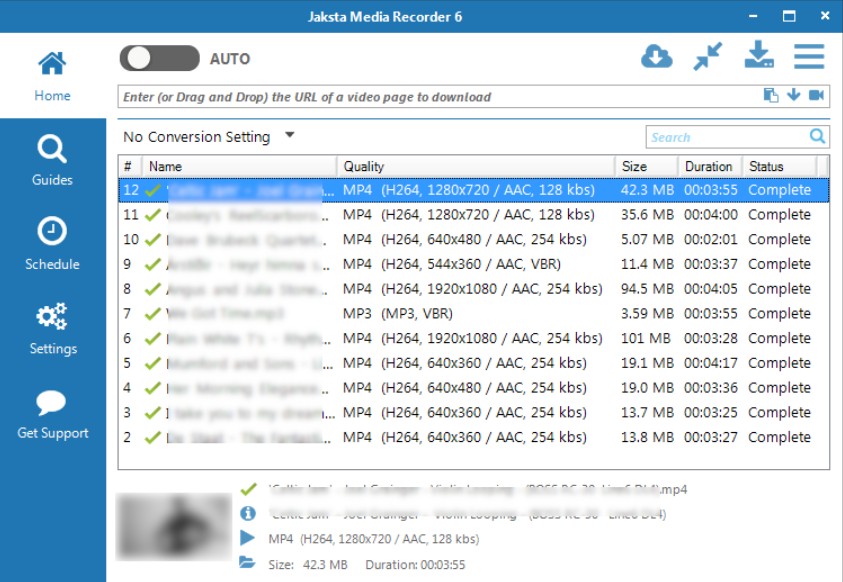Open containing folder icon in details
Screen dimensions: 843x582
click(x=247, y=563)
